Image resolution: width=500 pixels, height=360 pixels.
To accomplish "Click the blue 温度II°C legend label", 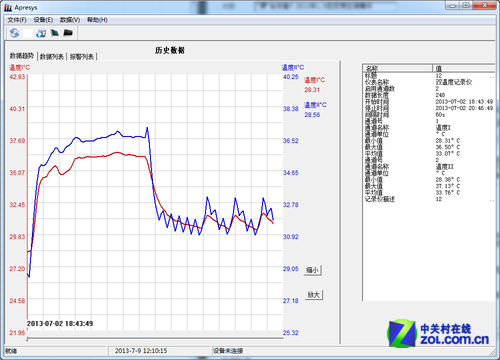I will [x=315, y=105].
